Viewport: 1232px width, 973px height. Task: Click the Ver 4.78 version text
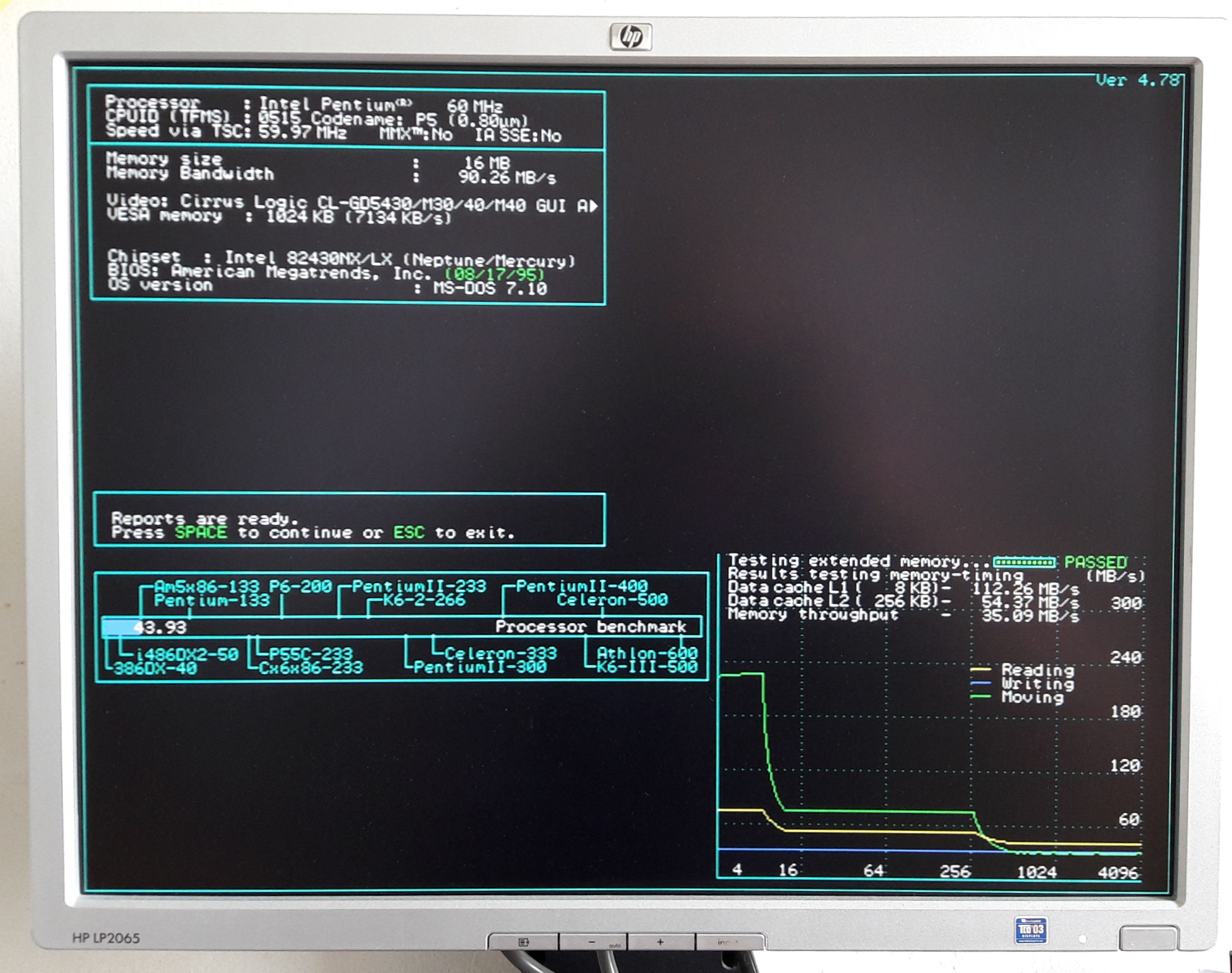(x=1137, y=80)
